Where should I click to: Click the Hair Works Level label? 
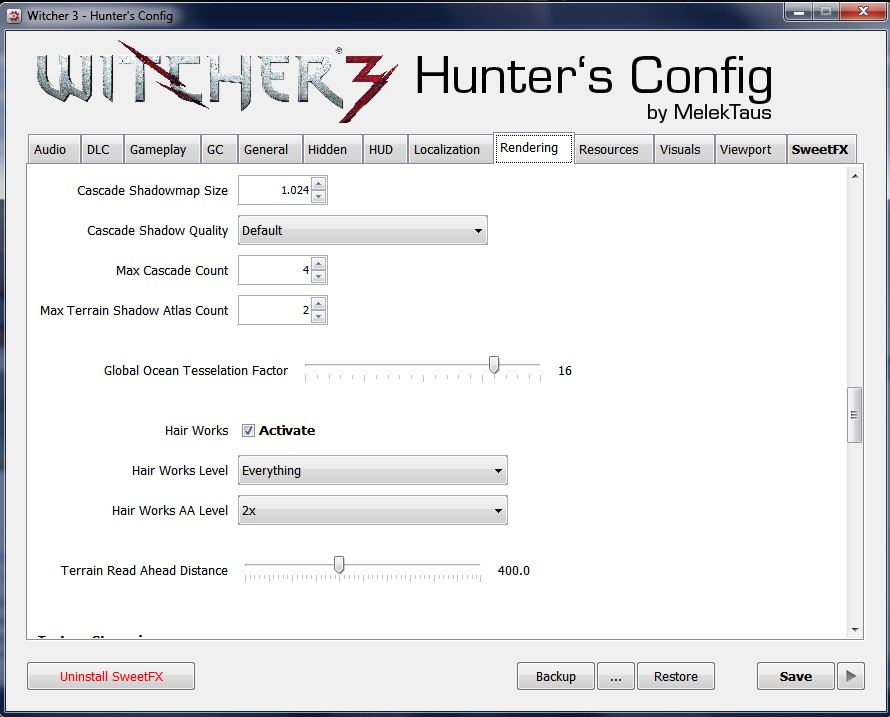pos(180,471)
